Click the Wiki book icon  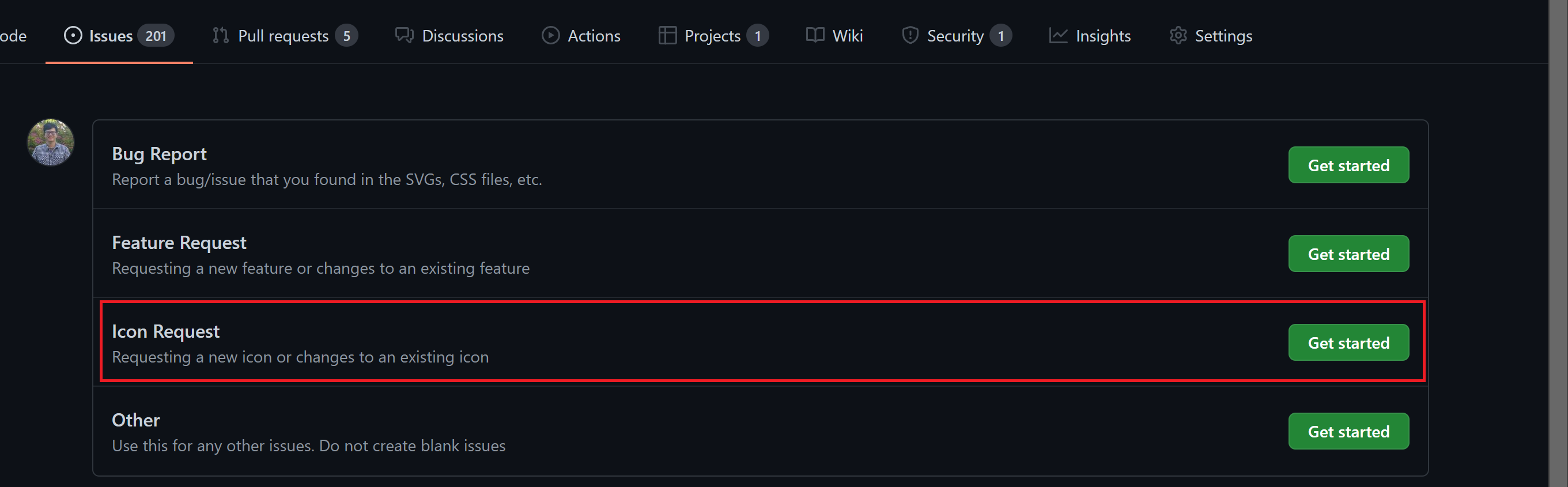pos(814,35)
